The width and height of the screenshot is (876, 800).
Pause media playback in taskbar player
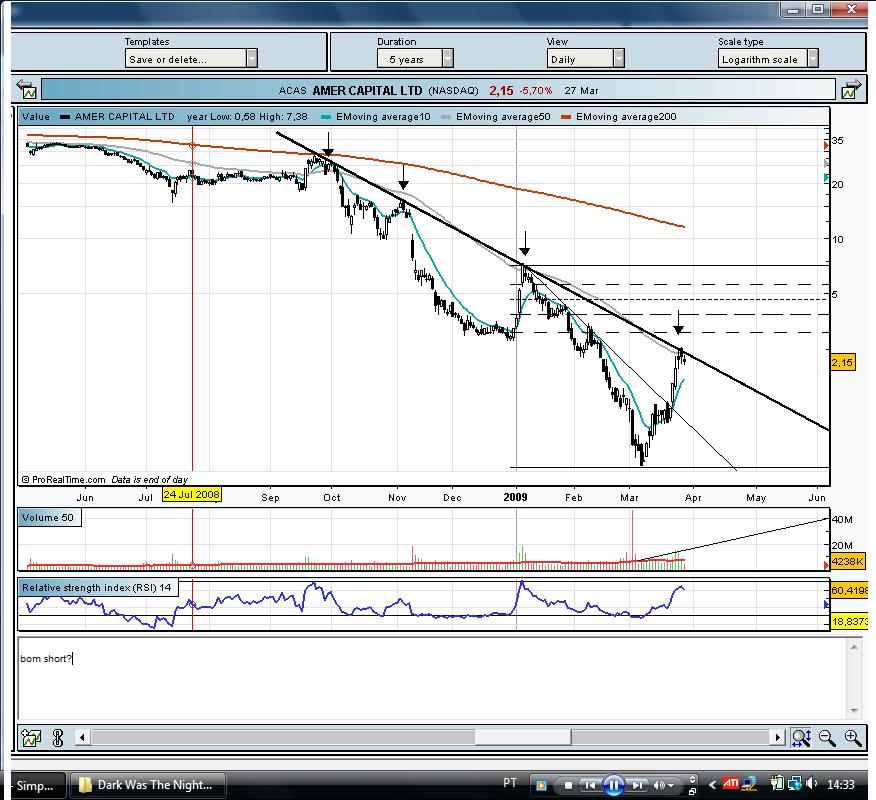click(x=613, y=785)
